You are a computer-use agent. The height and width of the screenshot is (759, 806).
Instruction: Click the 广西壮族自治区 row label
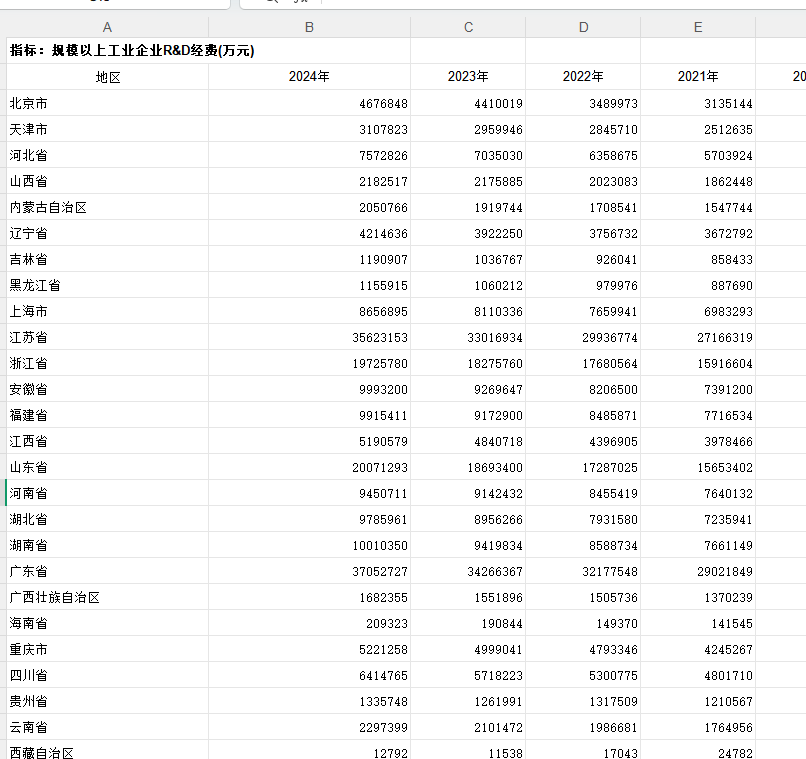pos(54,598)
